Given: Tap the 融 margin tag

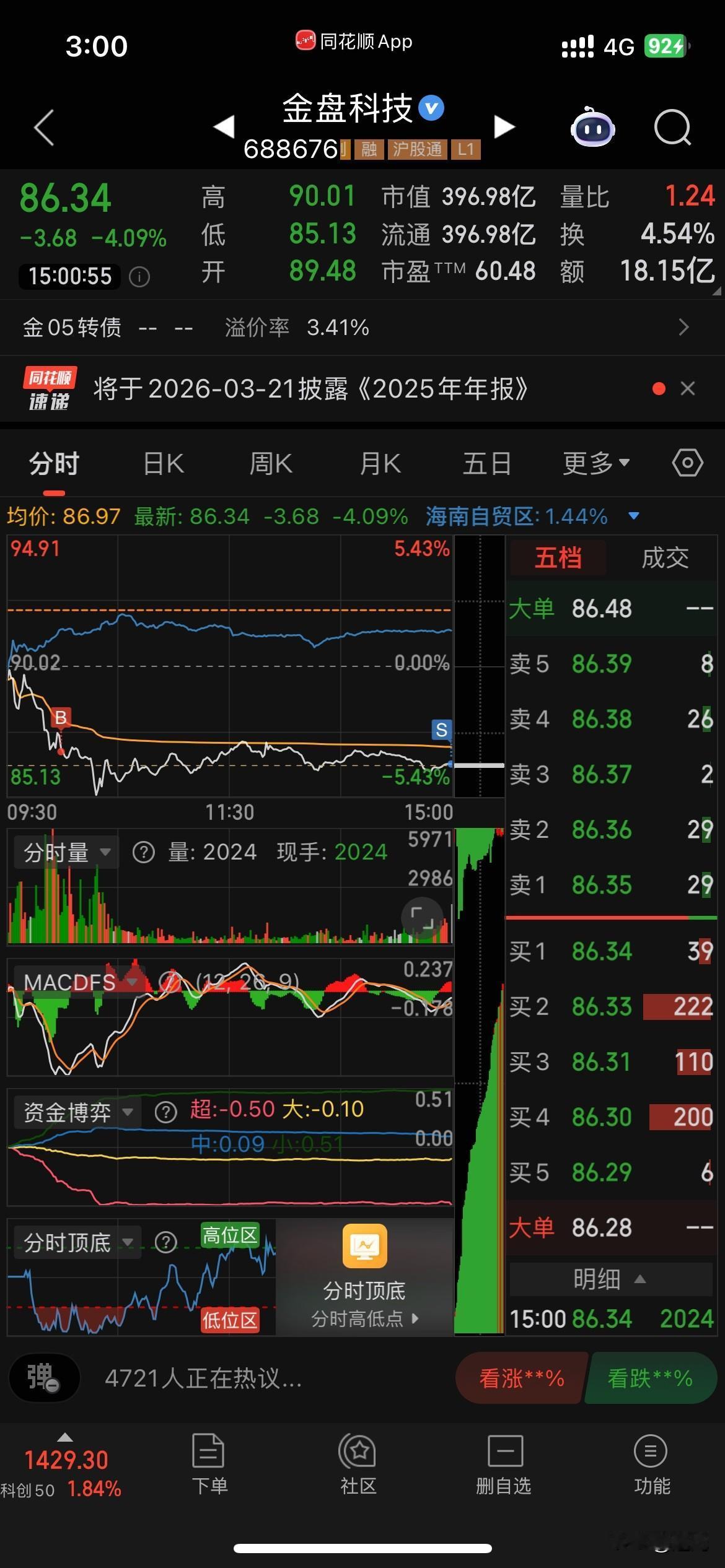Looking at the screenshot, I should click(x=369, y=149).
